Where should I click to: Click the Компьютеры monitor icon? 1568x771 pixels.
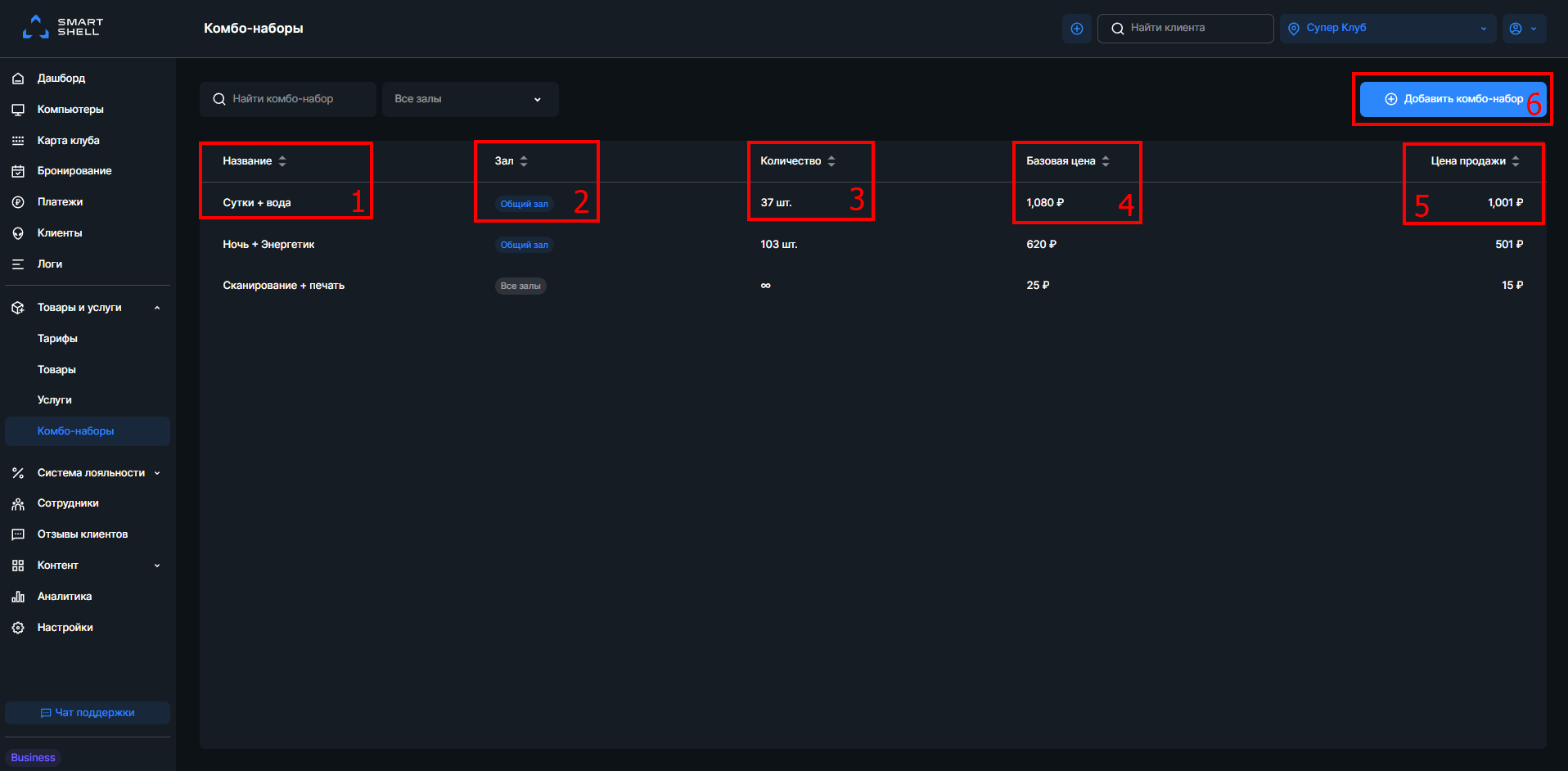pos(18,110)
